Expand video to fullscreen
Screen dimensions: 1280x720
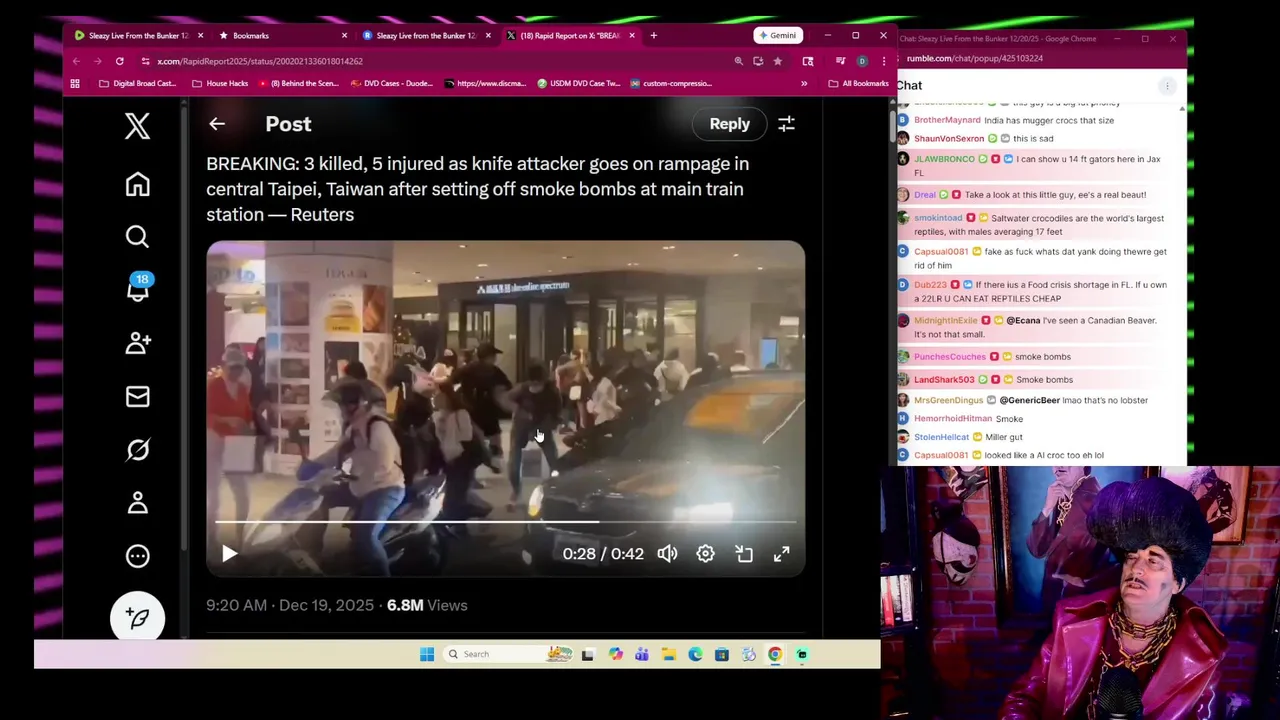click(x=781, y=553)
